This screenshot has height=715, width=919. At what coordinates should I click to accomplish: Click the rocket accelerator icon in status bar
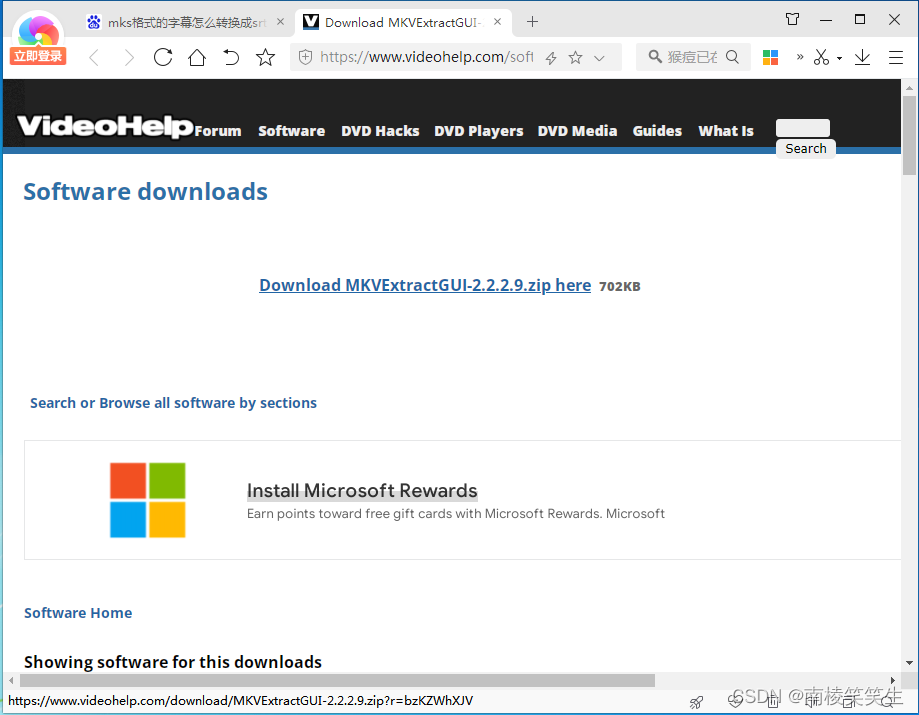(x=696, y=702)
